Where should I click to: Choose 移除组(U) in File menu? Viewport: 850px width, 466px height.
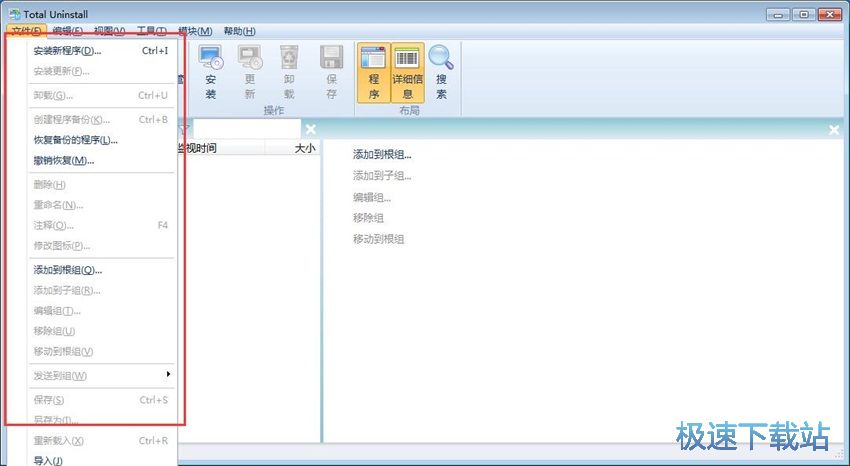[x=101, y=331]
